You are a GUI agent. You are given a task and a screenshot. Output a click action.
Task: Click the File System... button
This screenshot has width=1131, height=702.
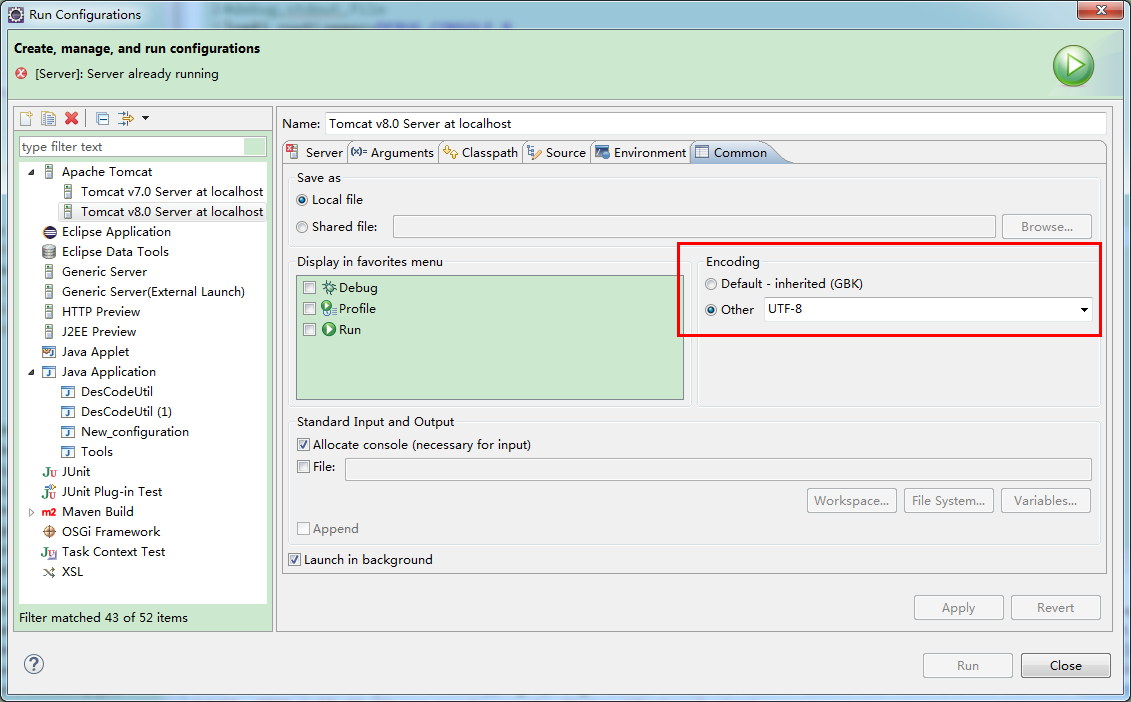(949, 501)
